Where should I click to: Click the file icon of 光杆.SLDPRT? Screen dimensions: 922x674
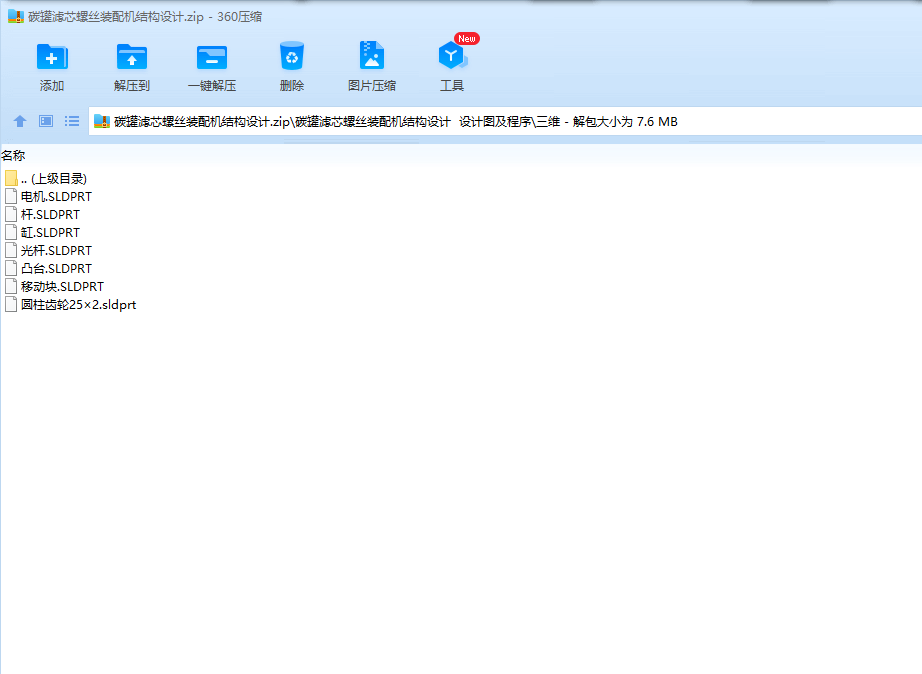[x=11, y=251]
